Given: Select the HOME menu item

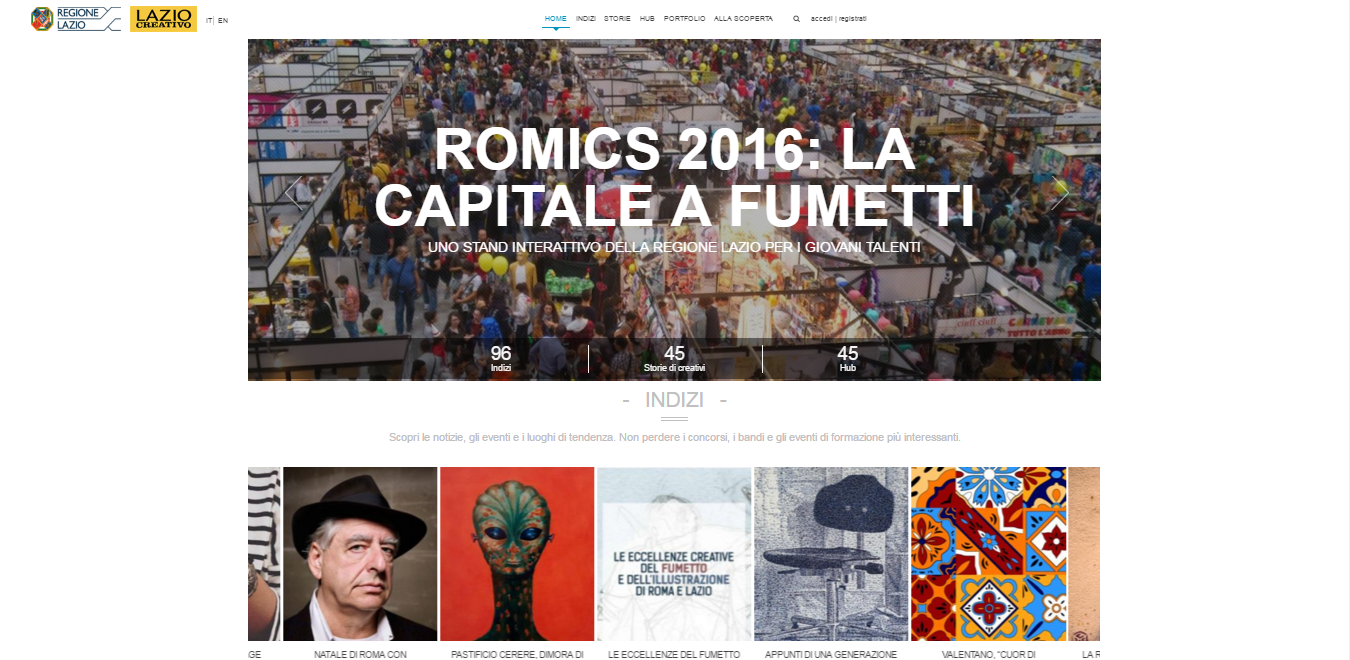Looking at the screenshot, I should [556, 19].
